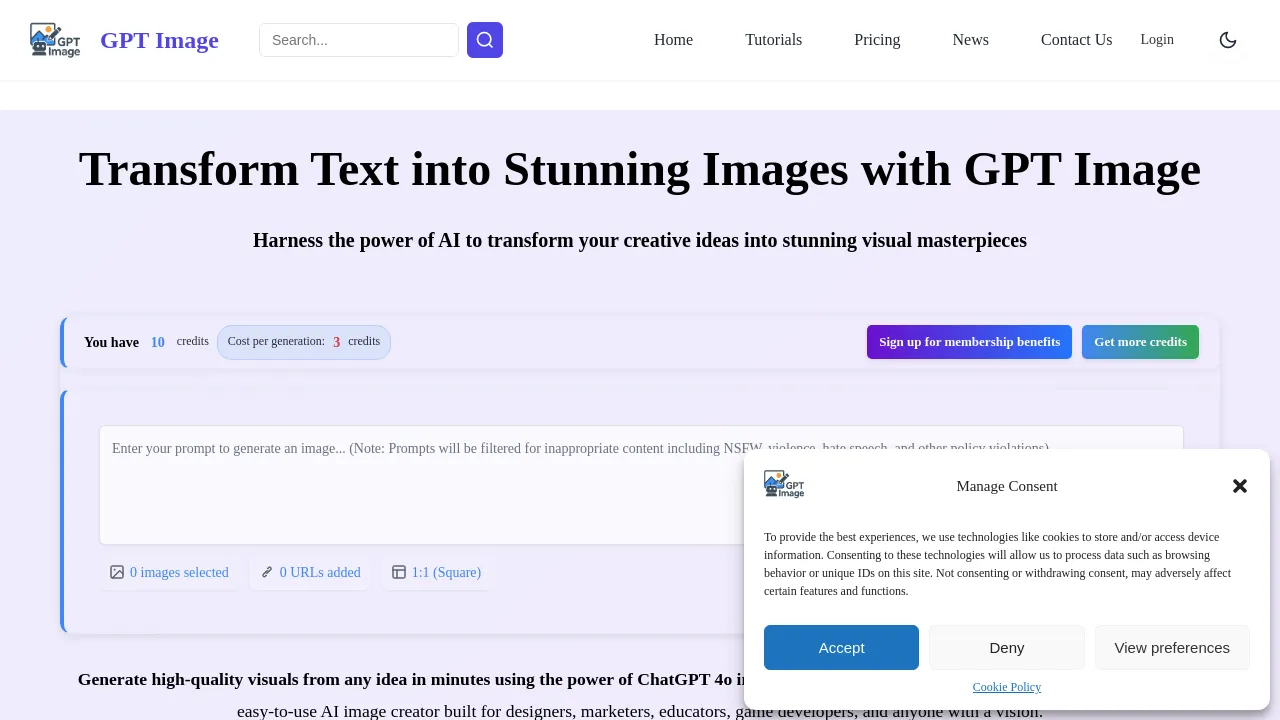1280x720 pixels.
Task: Open the Cookie Policy link
Action: click(1007, 687)
